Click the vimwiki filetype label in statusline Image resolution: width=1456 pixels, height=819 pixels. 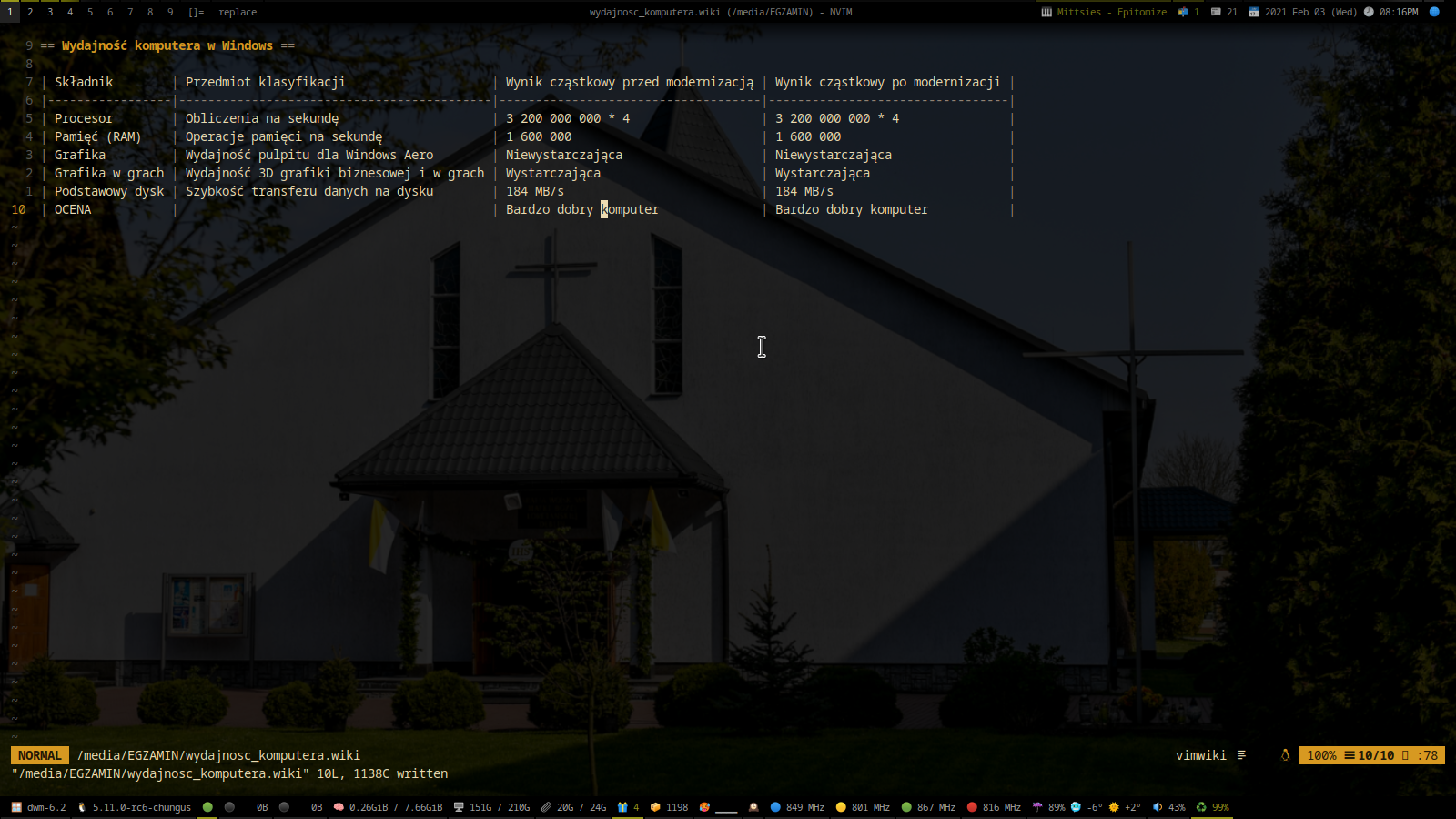coord(1200,755)
